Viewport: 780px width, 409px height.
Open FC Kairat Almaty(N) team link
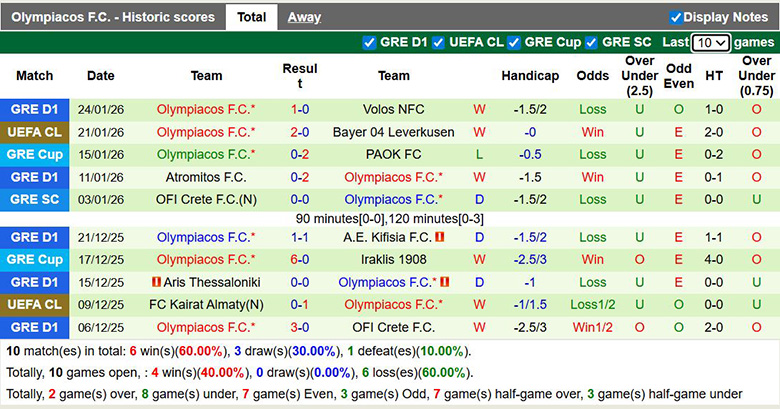(206, 304)
